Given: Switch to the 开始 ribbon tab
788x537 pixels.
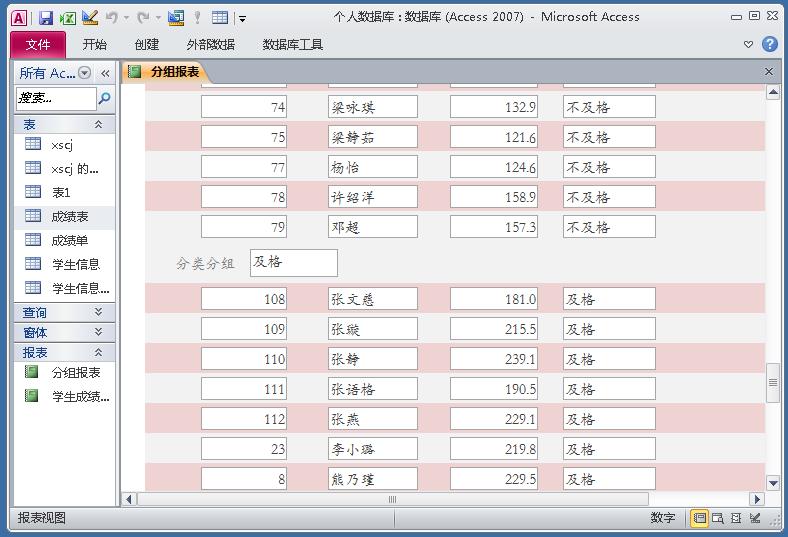Looking at the screenshot, I should 94,45.
